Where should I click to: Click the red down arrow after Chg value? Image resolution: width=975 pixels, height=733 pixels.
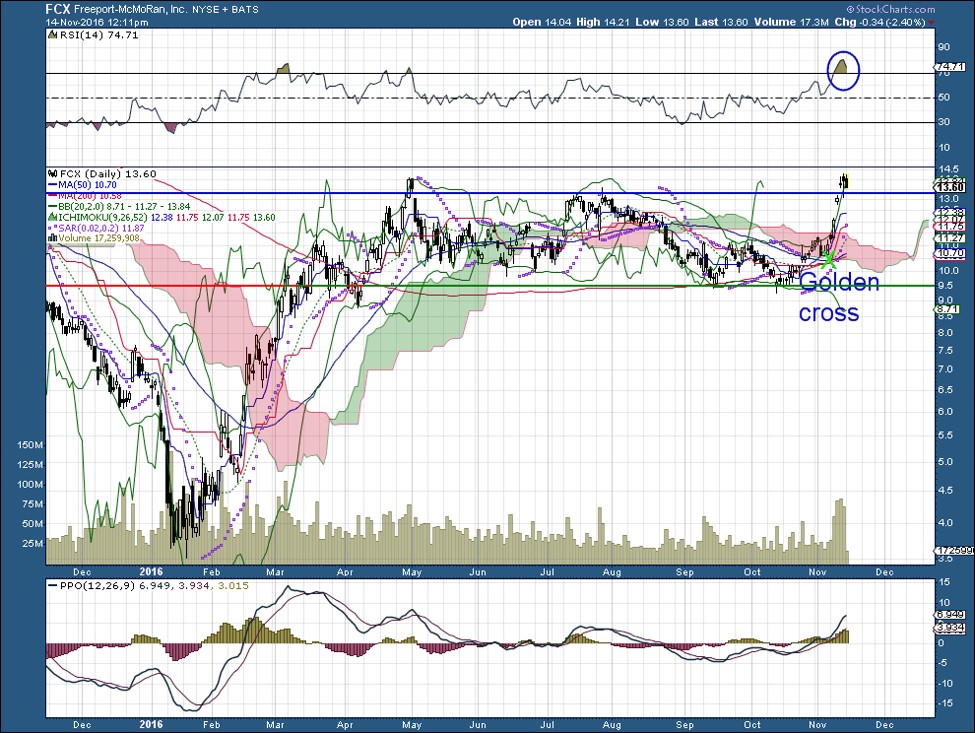click(x=931, y=22)
